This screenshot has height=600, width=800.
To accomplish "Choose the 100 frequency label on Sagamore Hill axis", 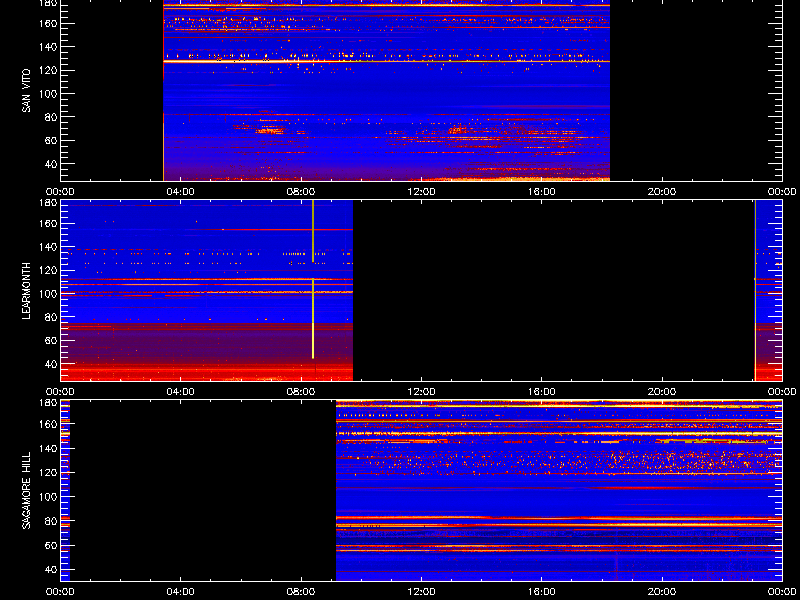I will coord(49,496).
